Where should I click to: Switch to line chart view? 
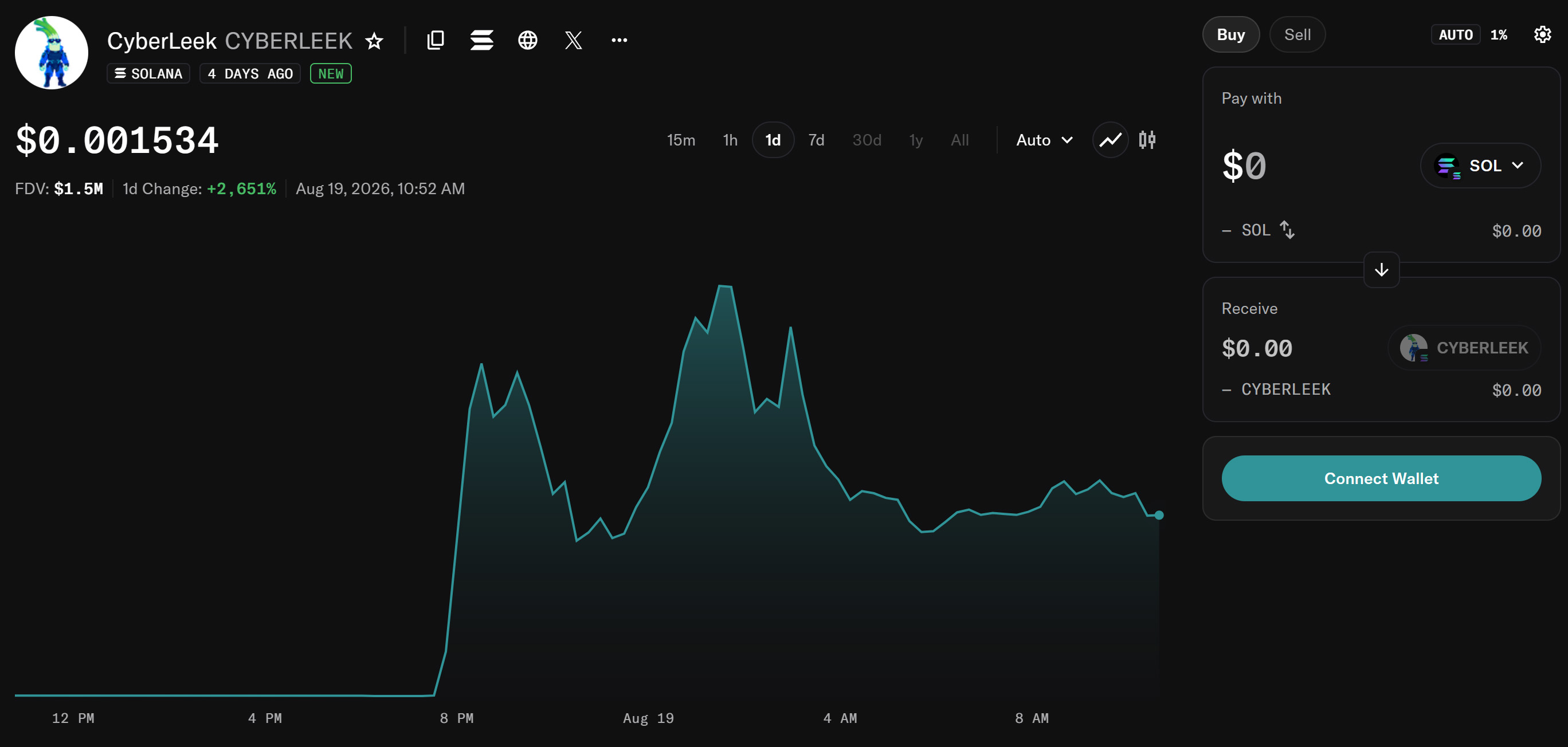tap(1110, 140)
